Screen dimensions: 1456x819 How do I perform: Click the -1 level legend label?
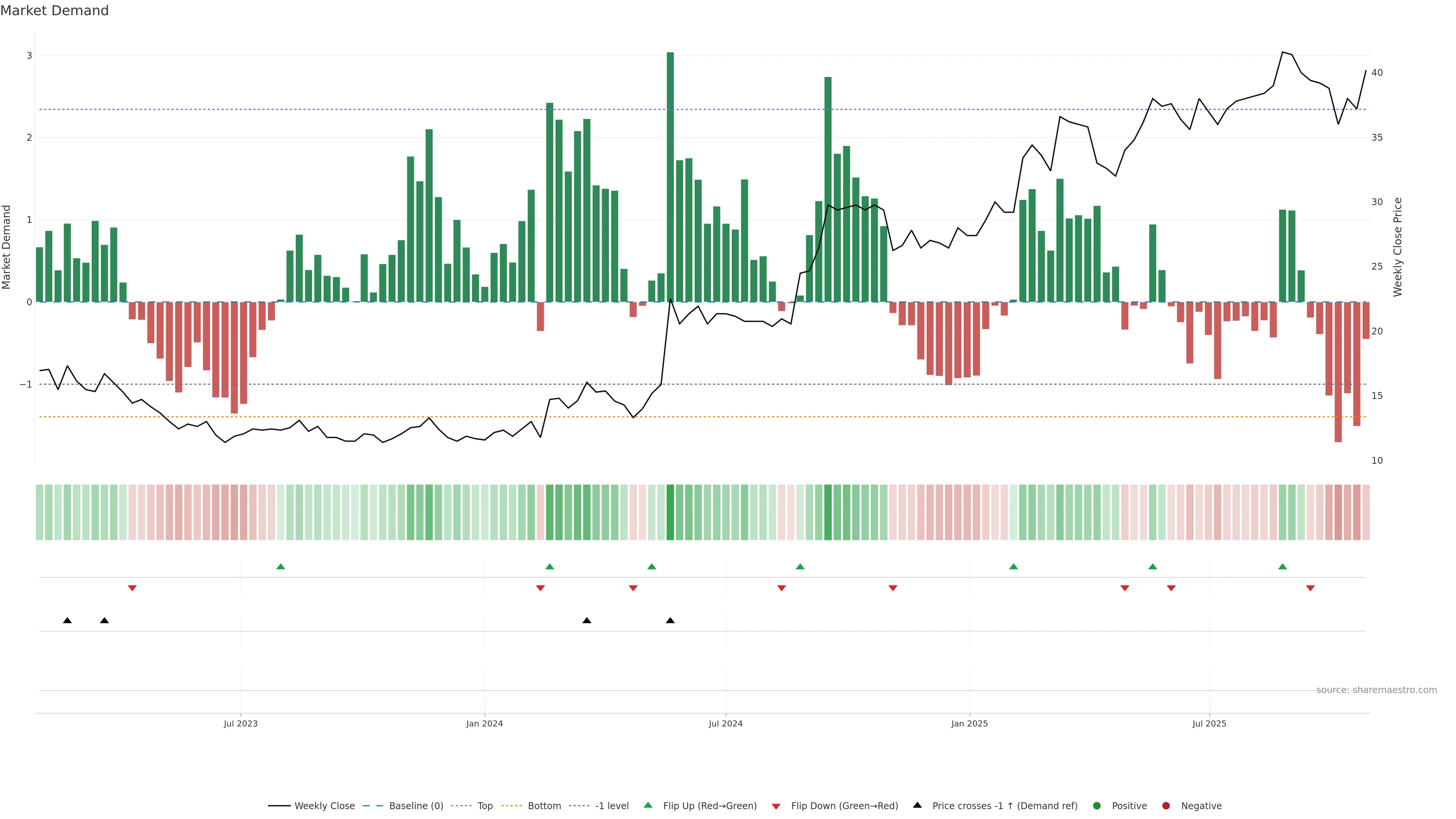point(612,806)
